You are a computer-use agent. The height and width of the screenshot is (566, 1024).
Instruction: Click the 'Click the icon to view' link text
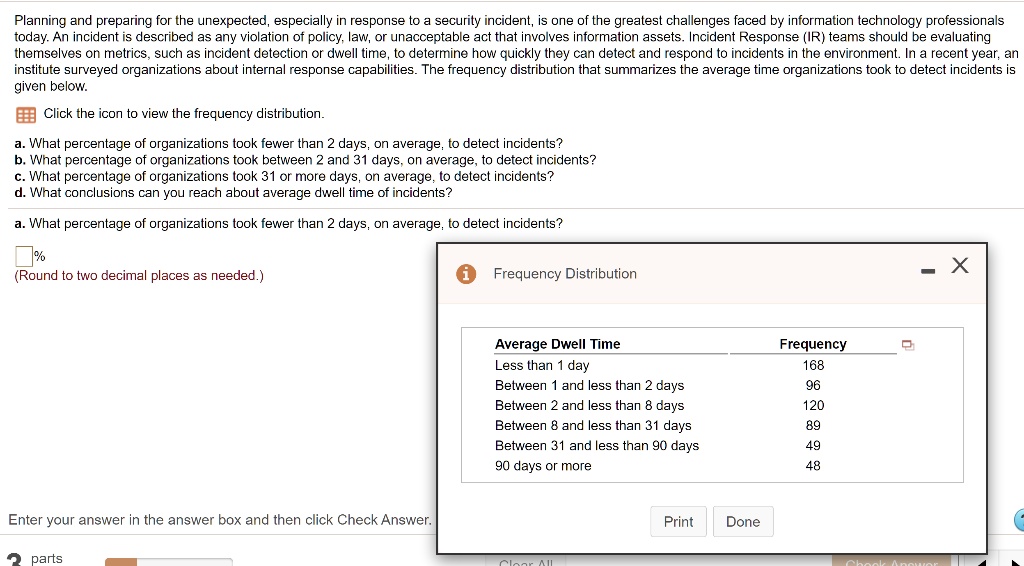click(x=184, y=114)
